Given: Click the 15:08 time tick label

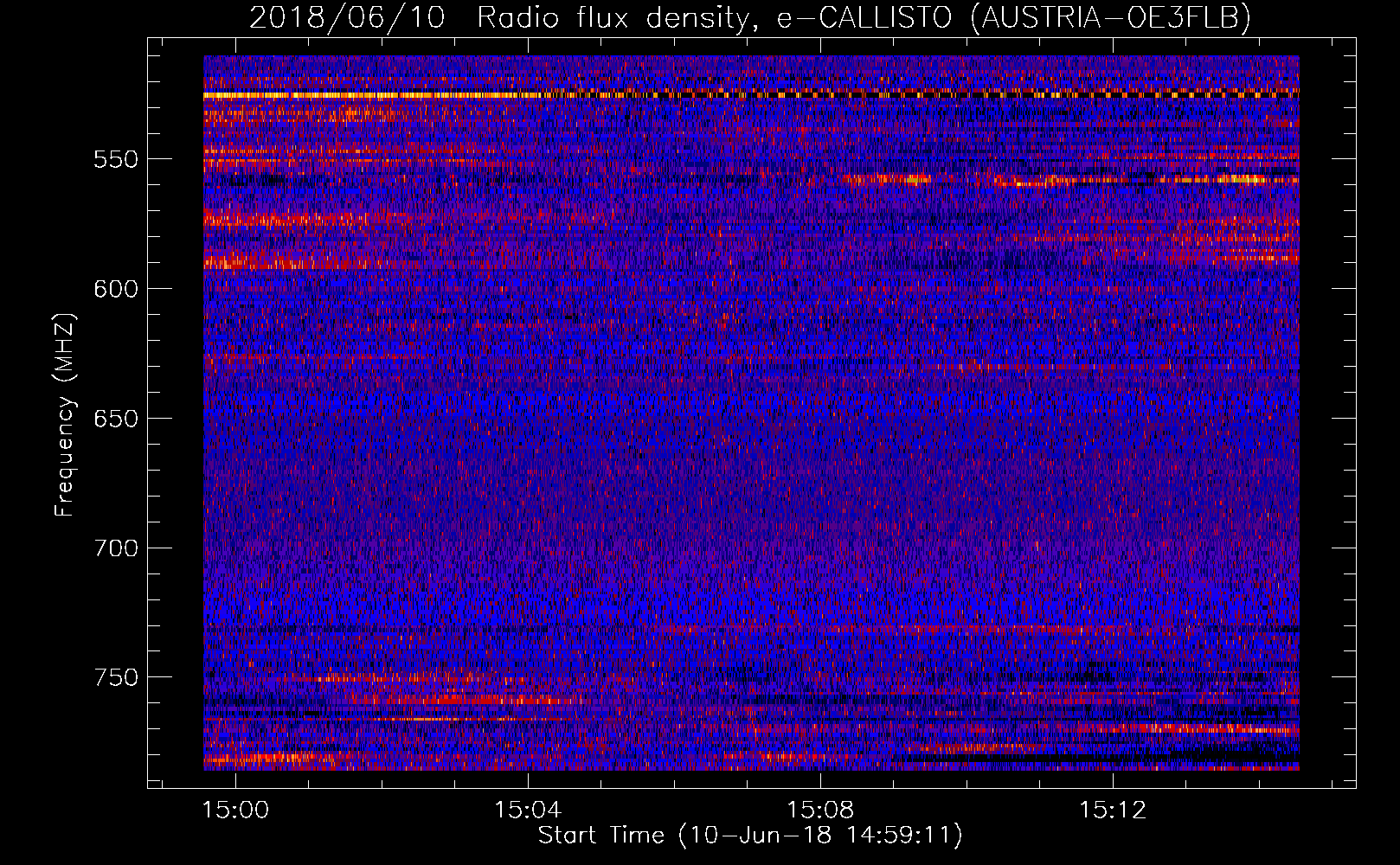Looking at the screenshot, I should [820, 811].
